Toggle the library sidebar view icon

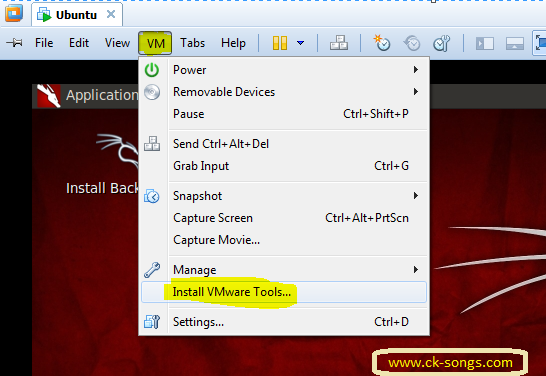(x=485, y=44)
